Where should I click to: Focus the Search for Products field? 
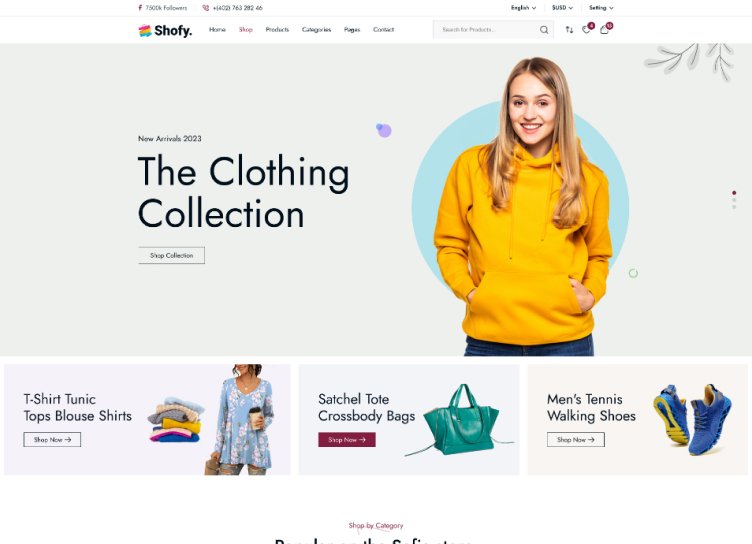click(x=486, y=30)
